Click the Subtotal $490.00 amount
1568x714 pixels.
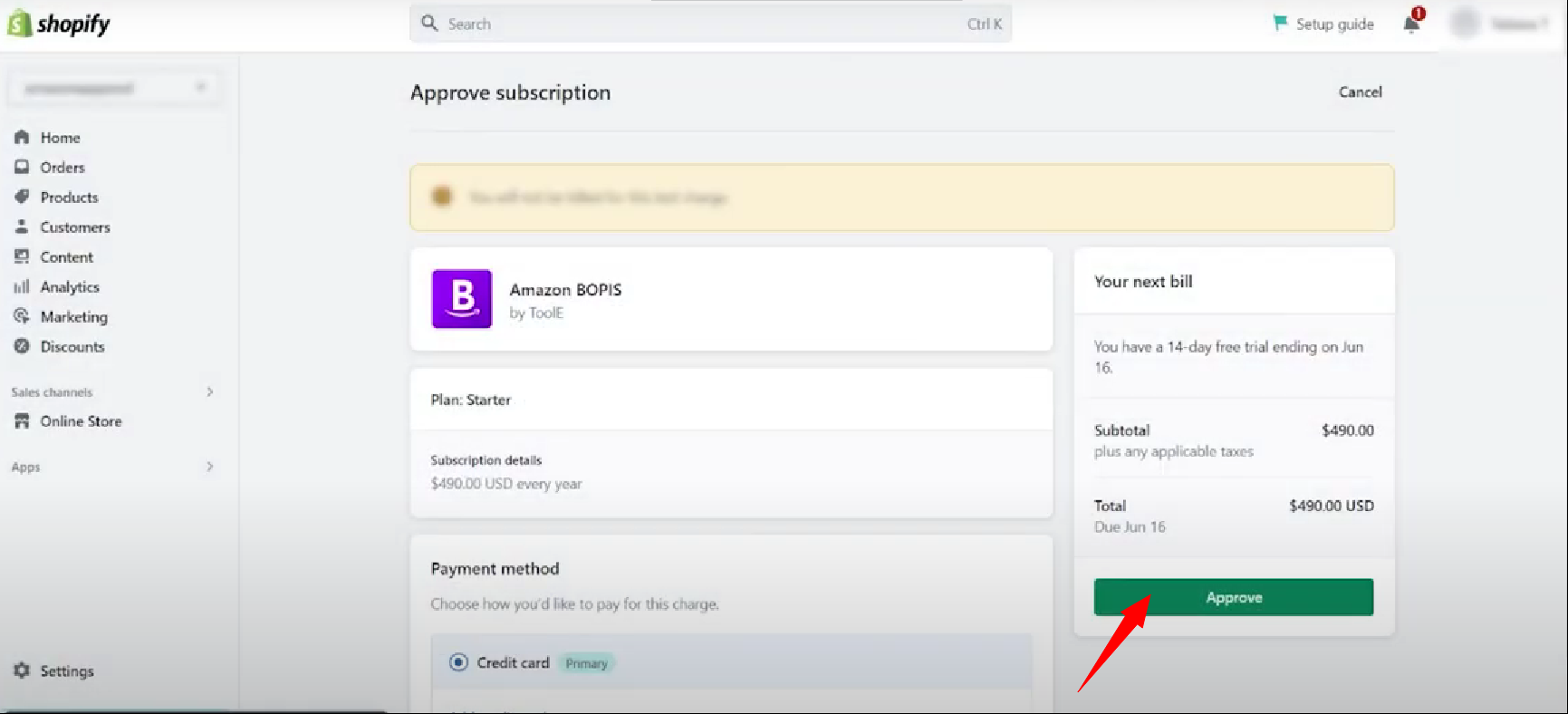tap(1347, 430)
